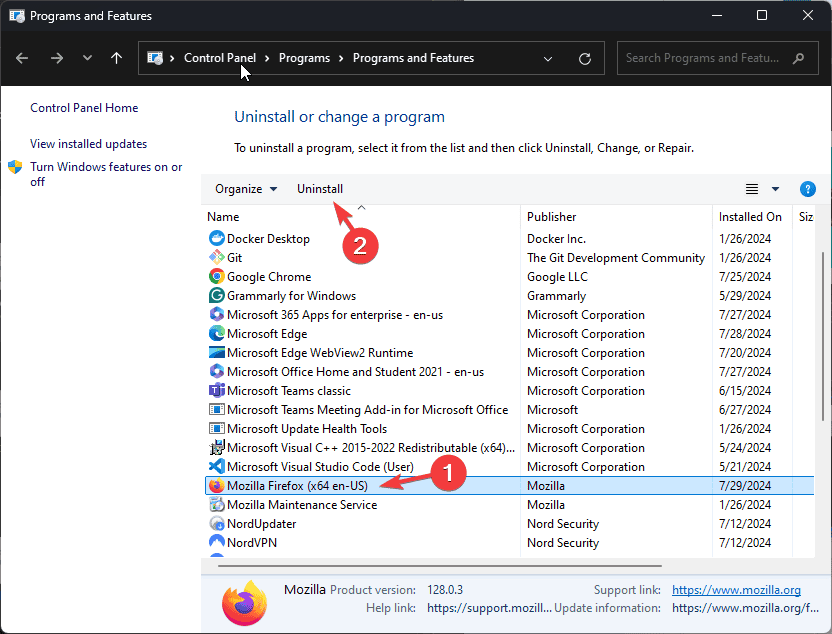Click the Refresh address bar button

(585, 58)
